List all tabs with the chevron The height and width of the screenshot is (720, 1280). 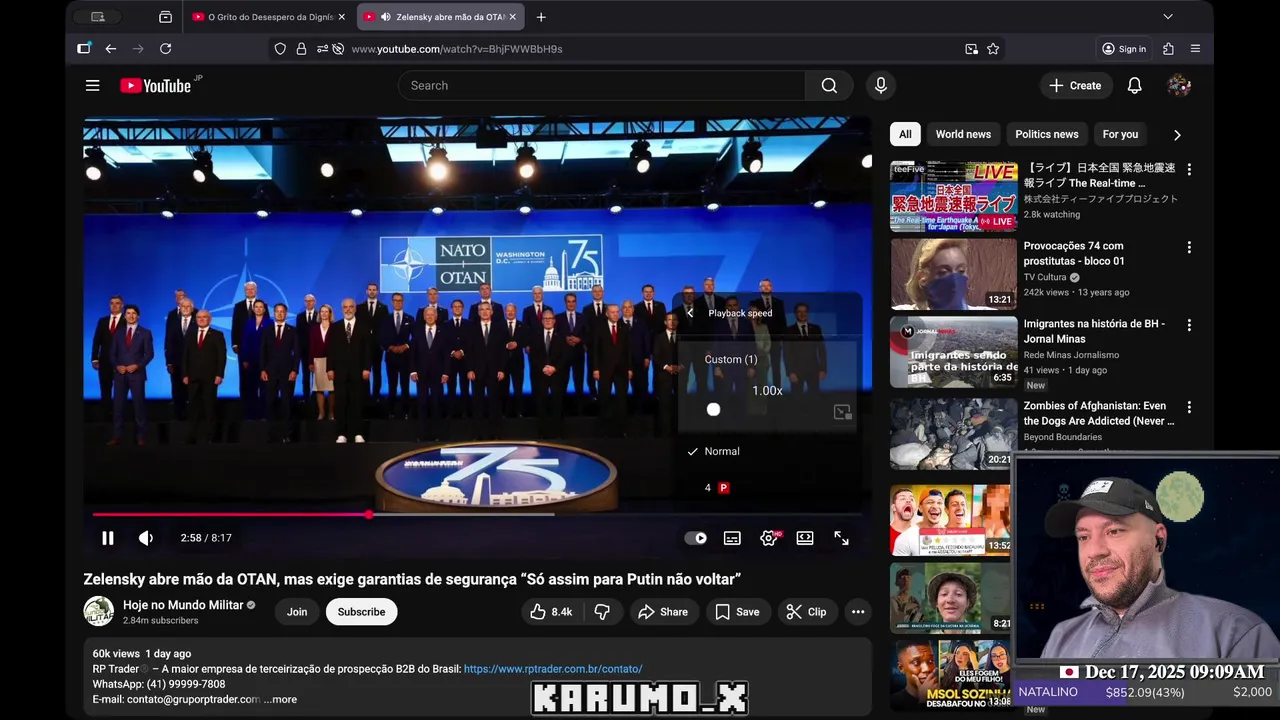[1167, 17]
